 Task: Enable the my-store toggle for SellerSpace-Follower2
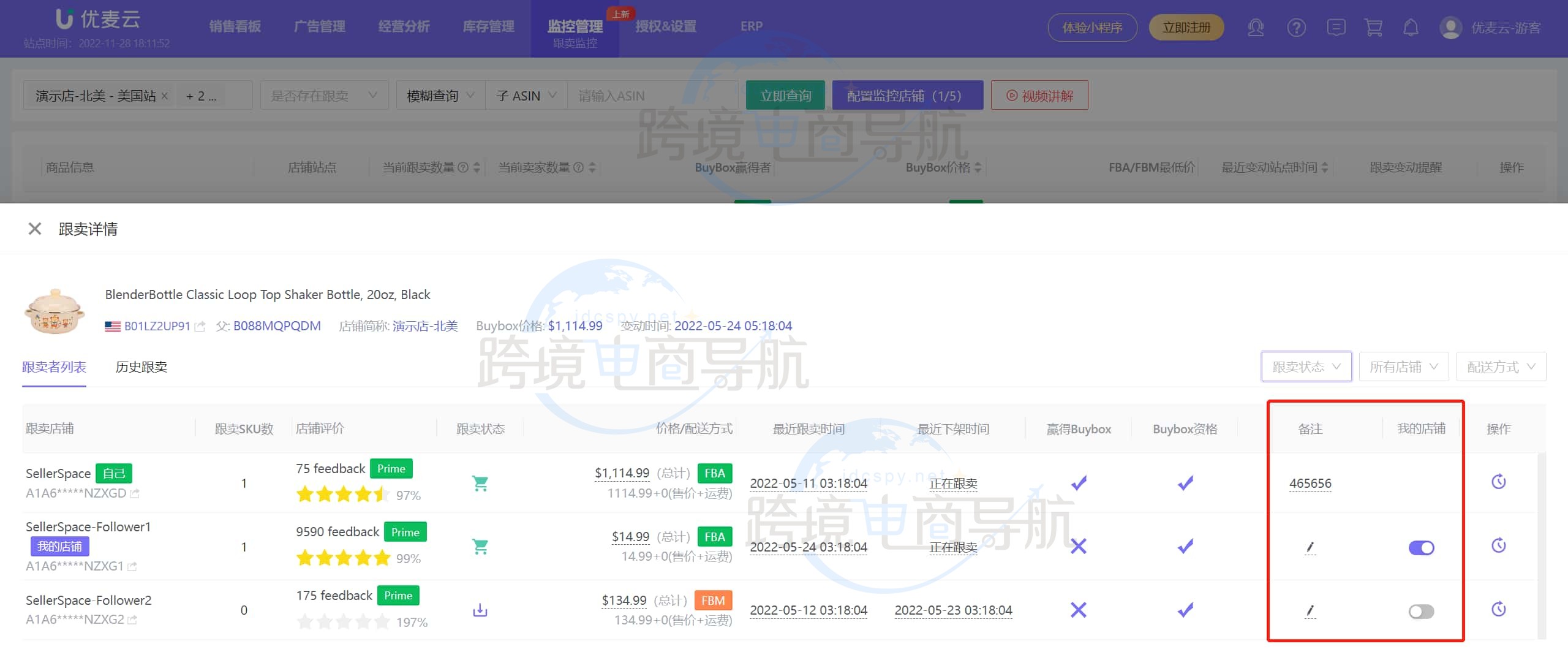(1421, 611)
